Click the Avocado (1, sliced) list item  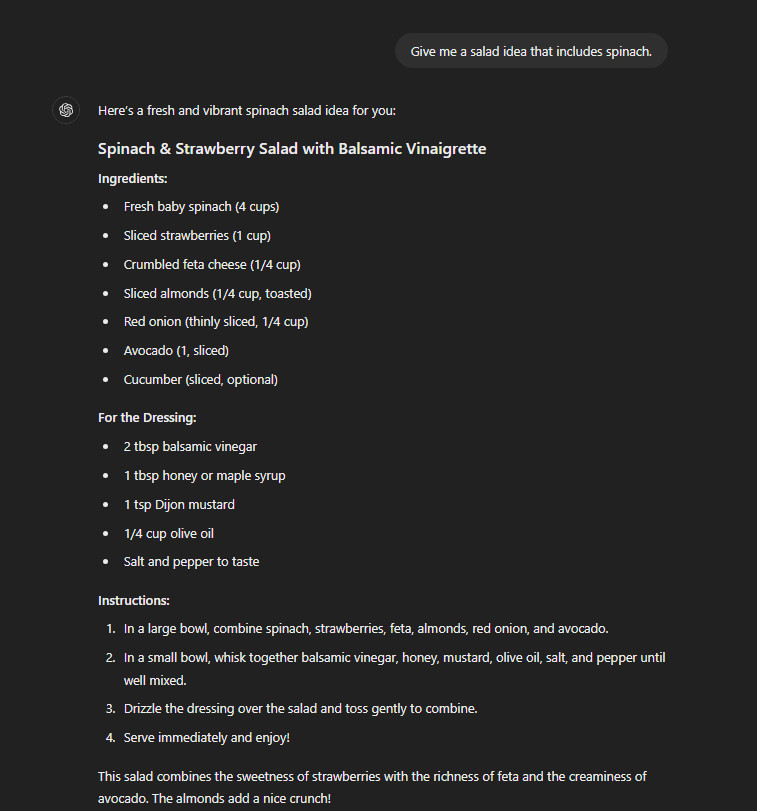tap(176, 351)
